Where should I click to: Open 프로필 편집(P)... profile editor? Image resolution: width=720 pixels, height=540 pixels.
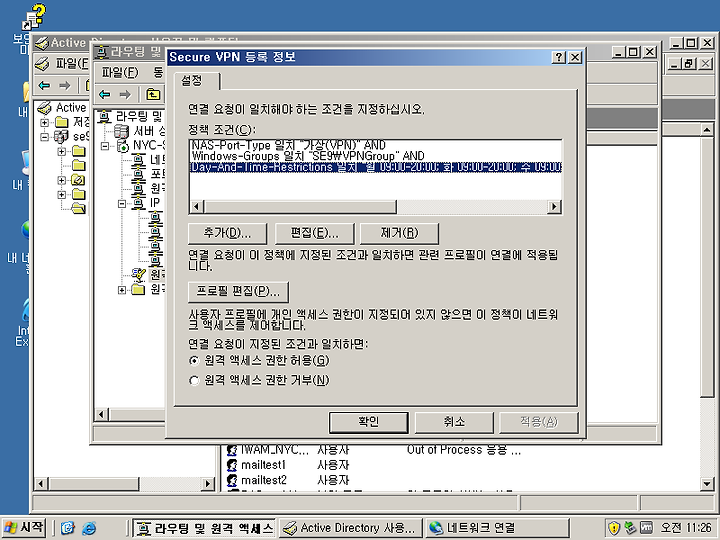238,292
